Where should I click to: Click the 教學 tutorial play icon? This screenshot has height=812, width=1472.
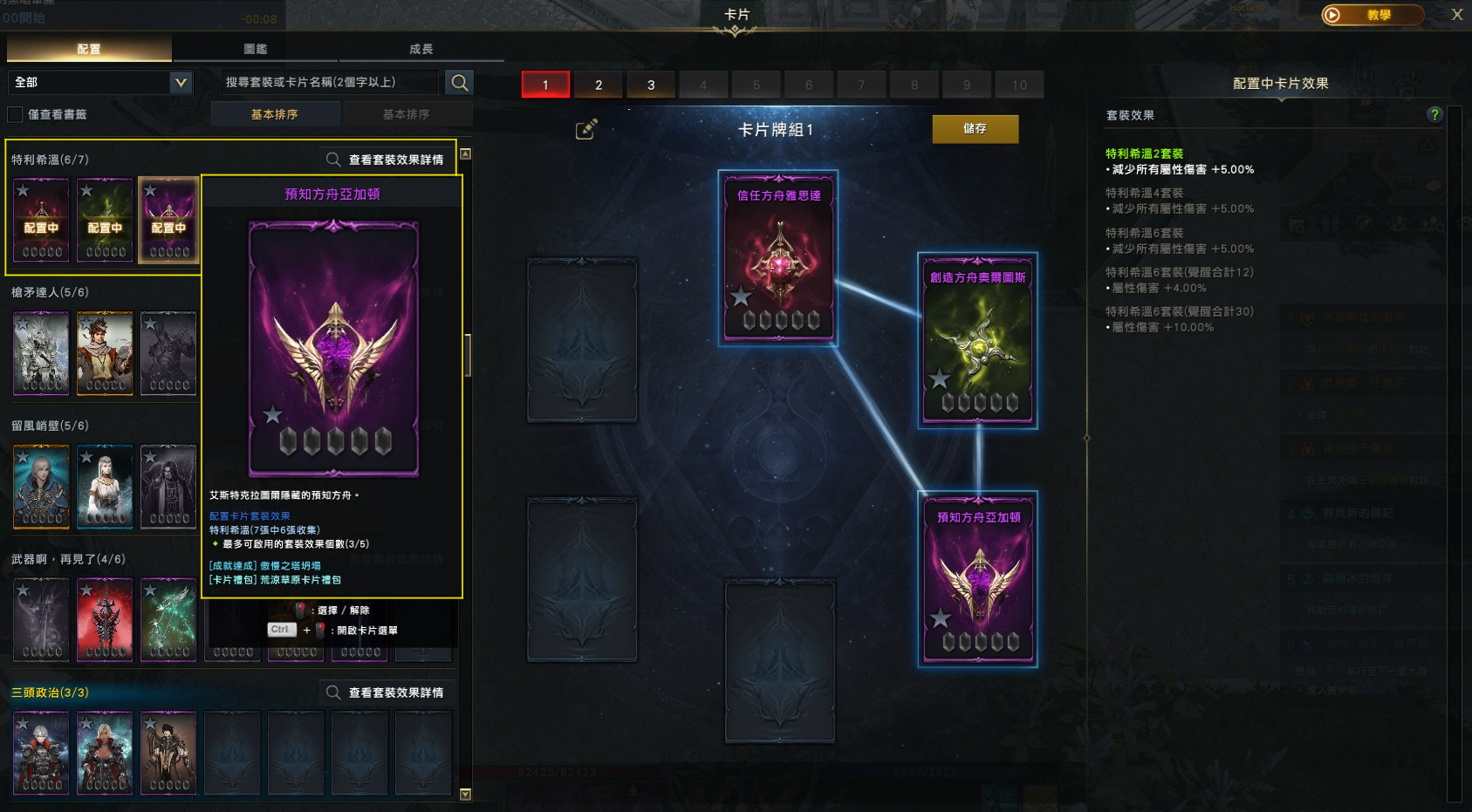click(1332, 15)
